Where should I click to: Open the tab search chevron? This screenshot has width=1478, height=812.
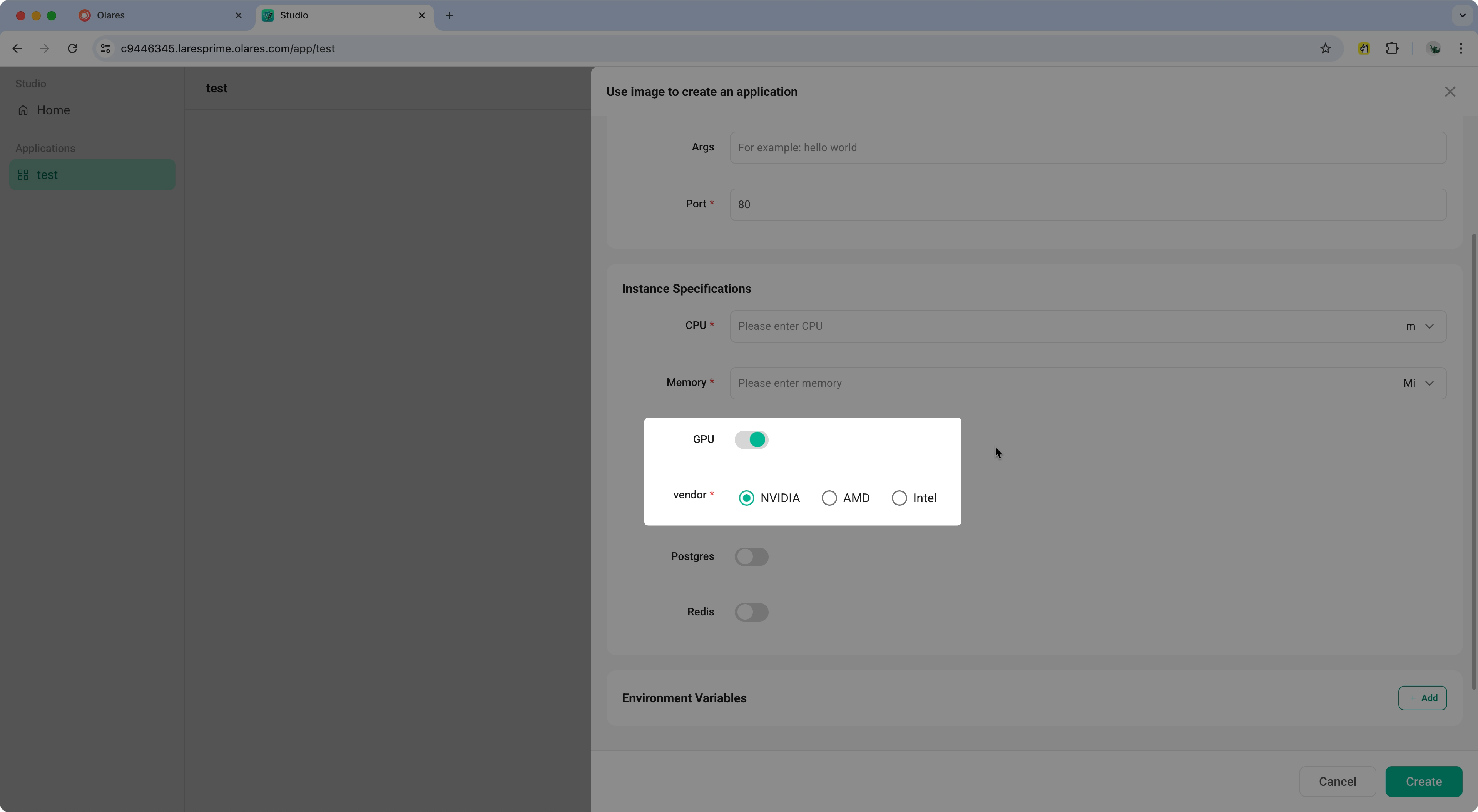coord(1463,15)
